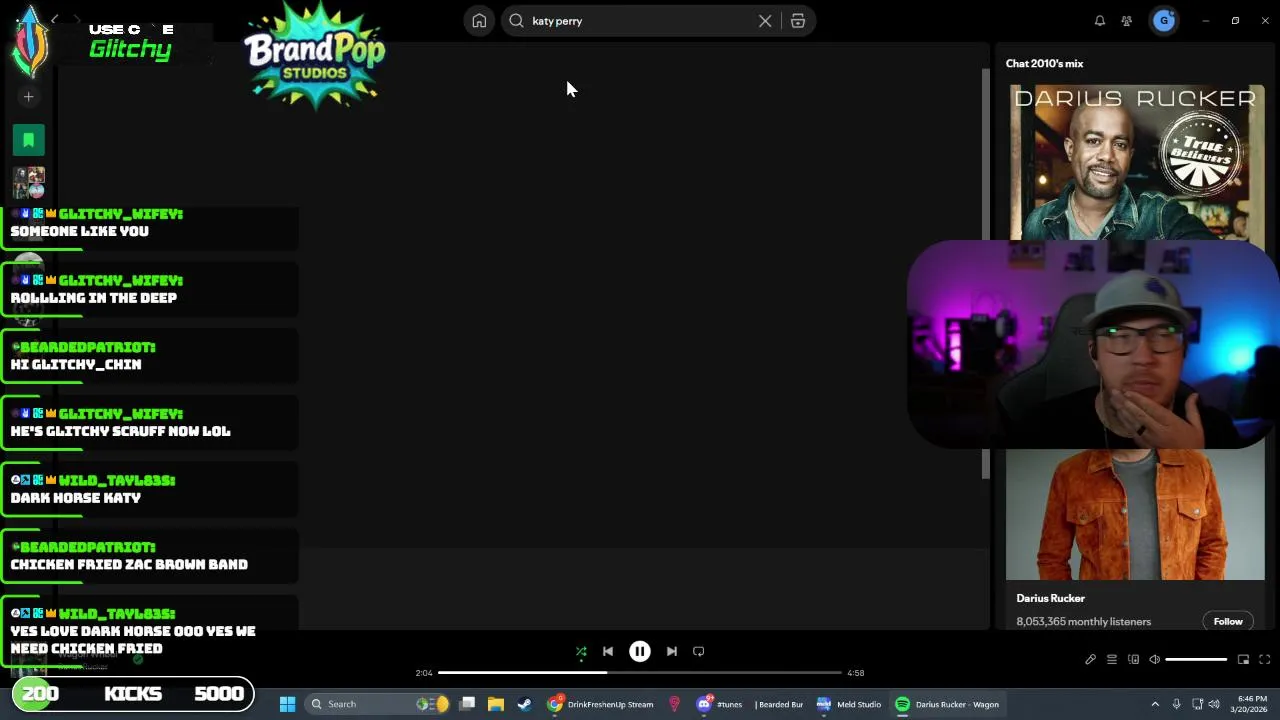Open the Friend Activity icon

[x=1127, y=21]
